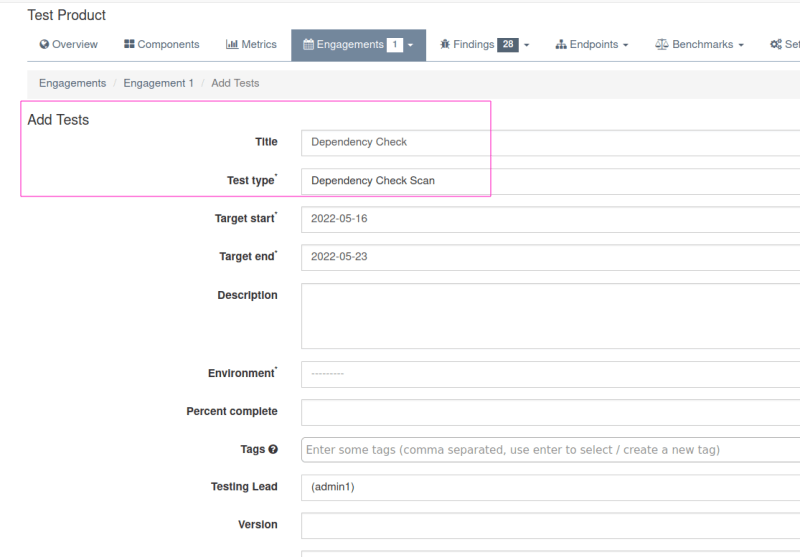Viewport: 800px width, 557px height.
Task: Click the Add Tests form heading
Action: pos(58,120)
